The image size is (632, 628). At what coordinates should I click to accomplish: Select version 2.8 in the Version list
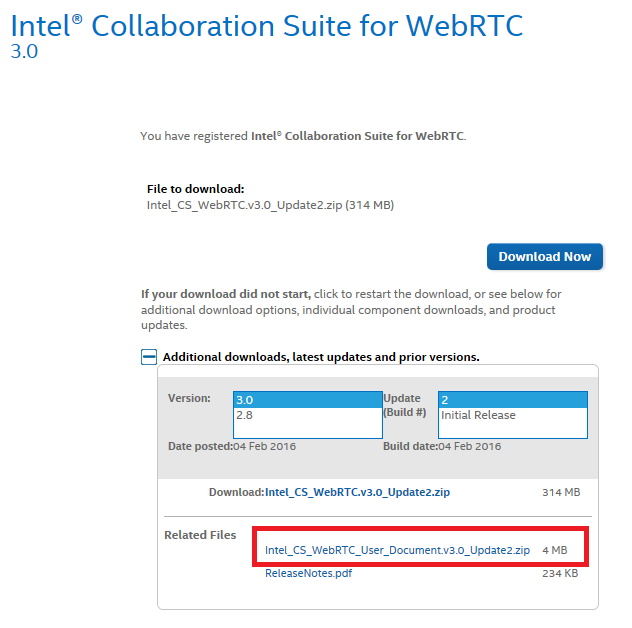tap(308, 415)
